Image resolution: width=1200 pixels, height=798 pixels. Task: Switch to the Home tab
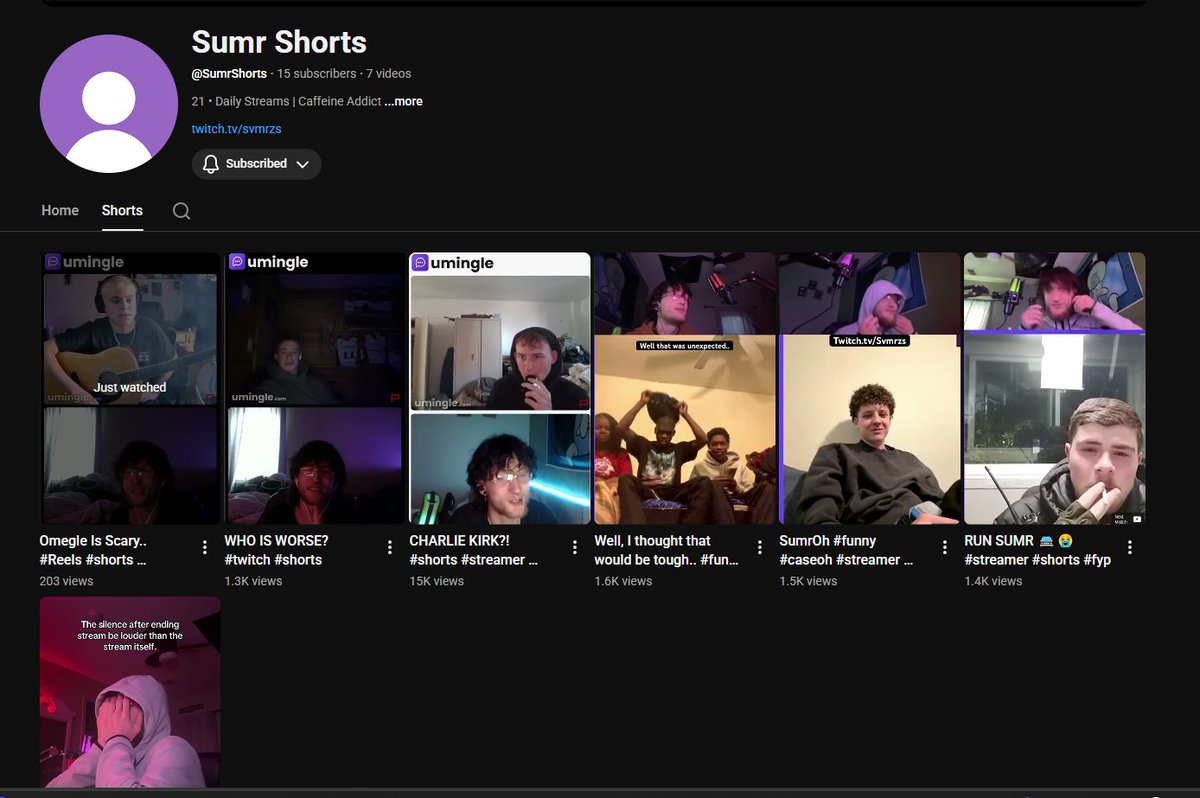[60, 210]
